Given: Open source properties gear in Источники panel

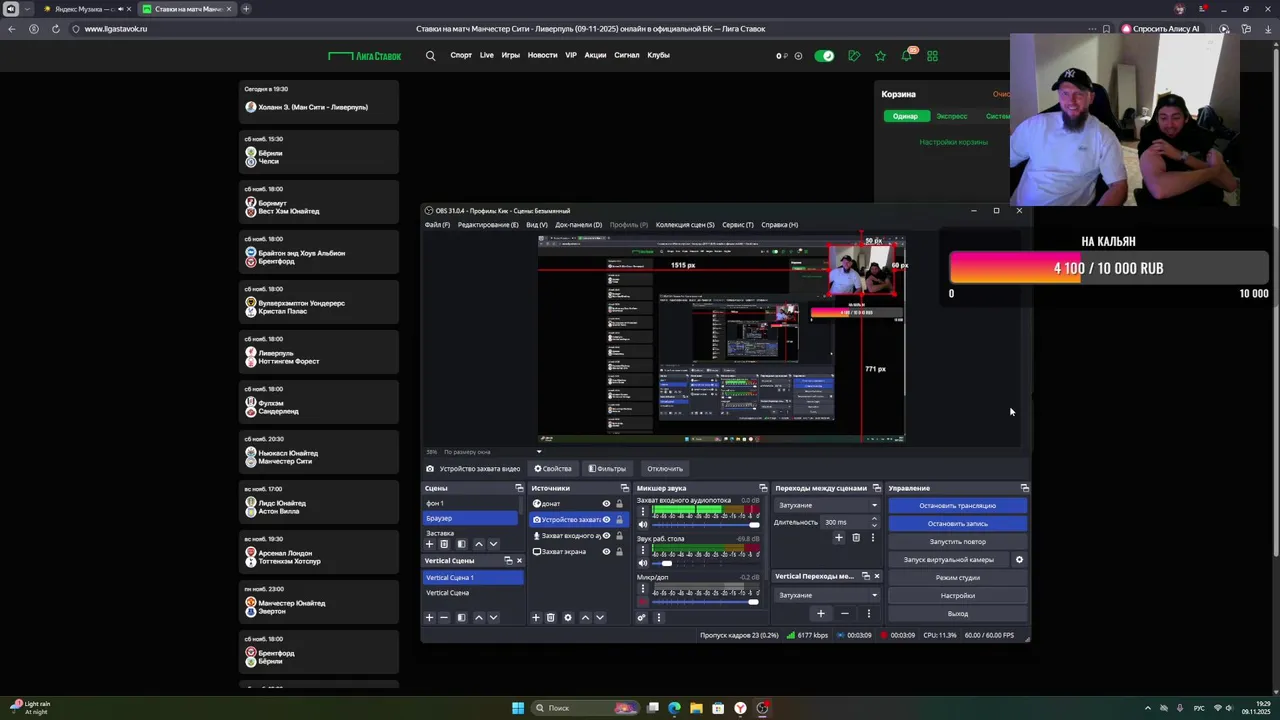Looking at the screenshot, I should [568, 617].
